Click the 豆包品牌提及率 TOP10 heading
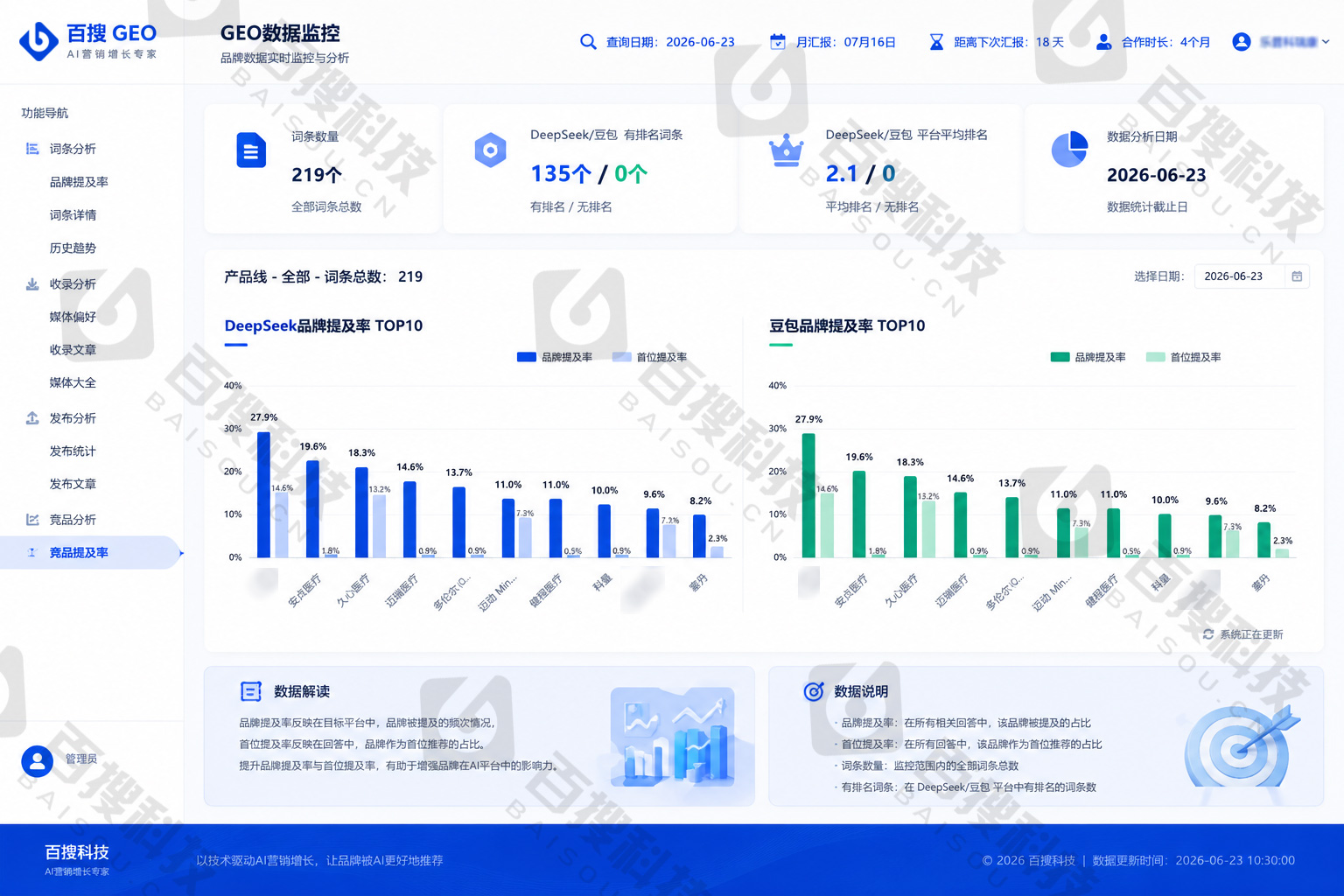This screenshot has height=896, width=1344. pos(847,325)
